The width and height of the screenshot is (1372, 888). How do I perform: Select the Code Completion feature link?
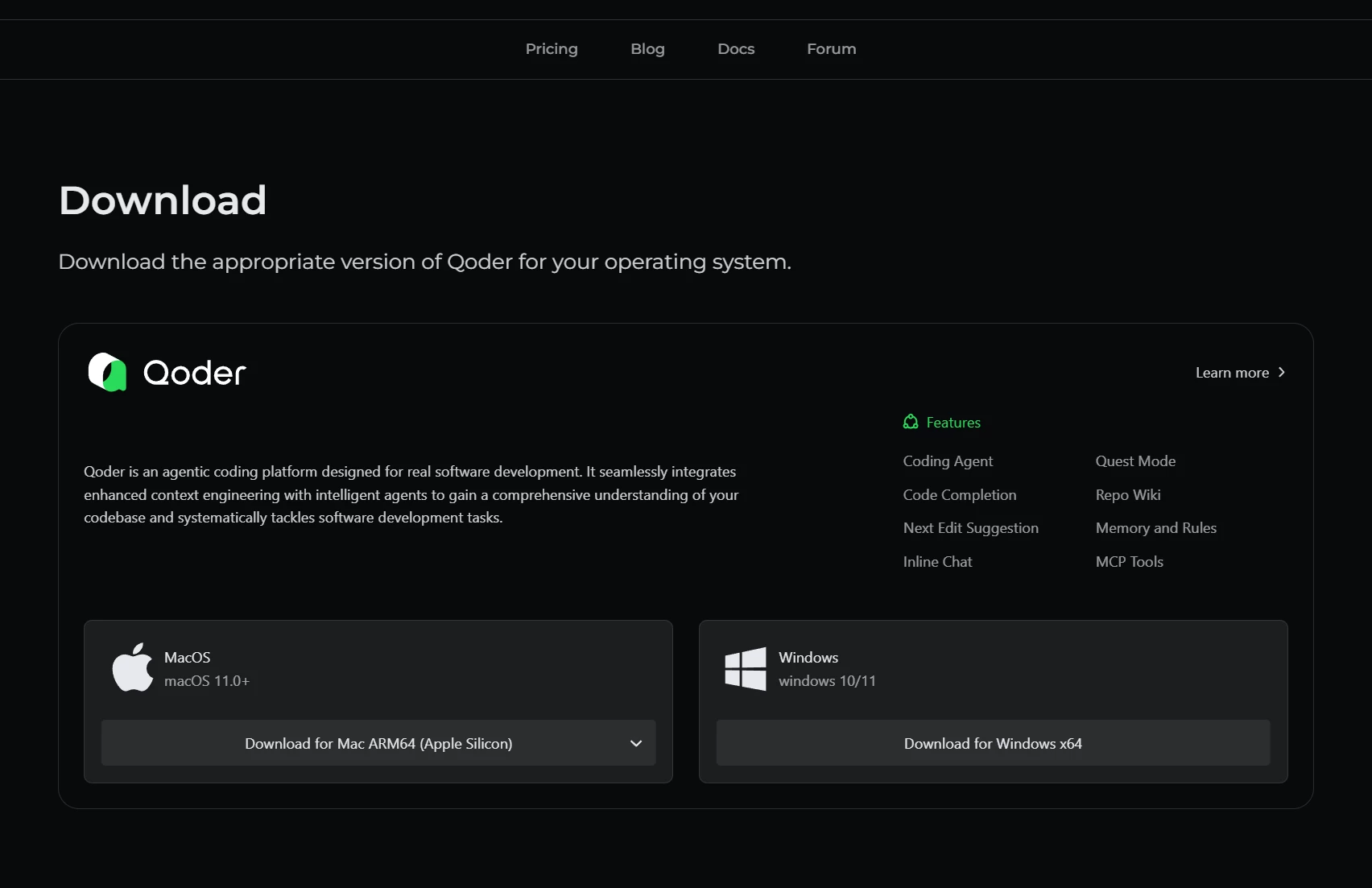click(959, 495)
